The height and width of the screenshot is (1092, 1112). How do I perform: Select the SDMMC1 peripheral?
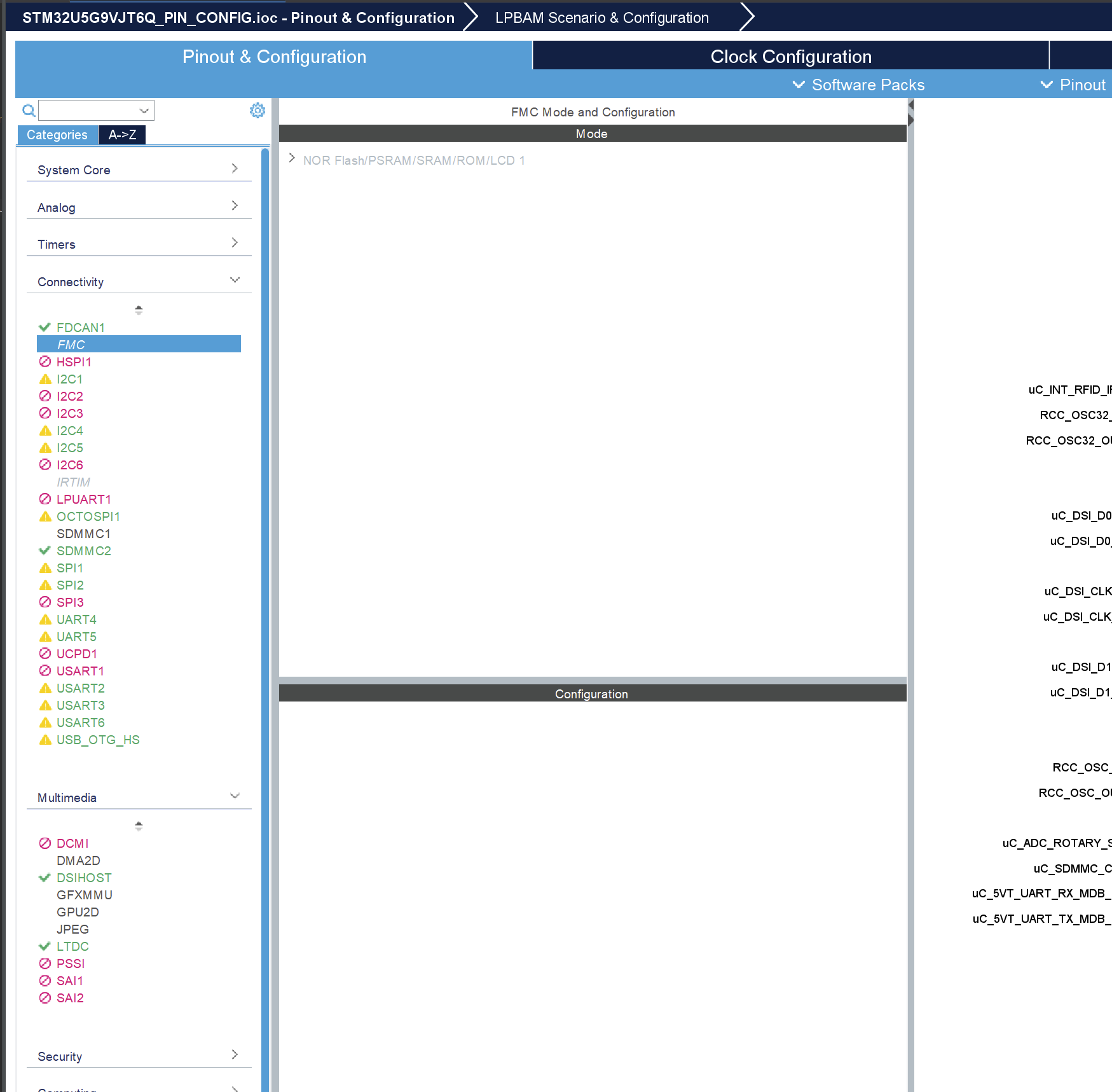point(83,533)
